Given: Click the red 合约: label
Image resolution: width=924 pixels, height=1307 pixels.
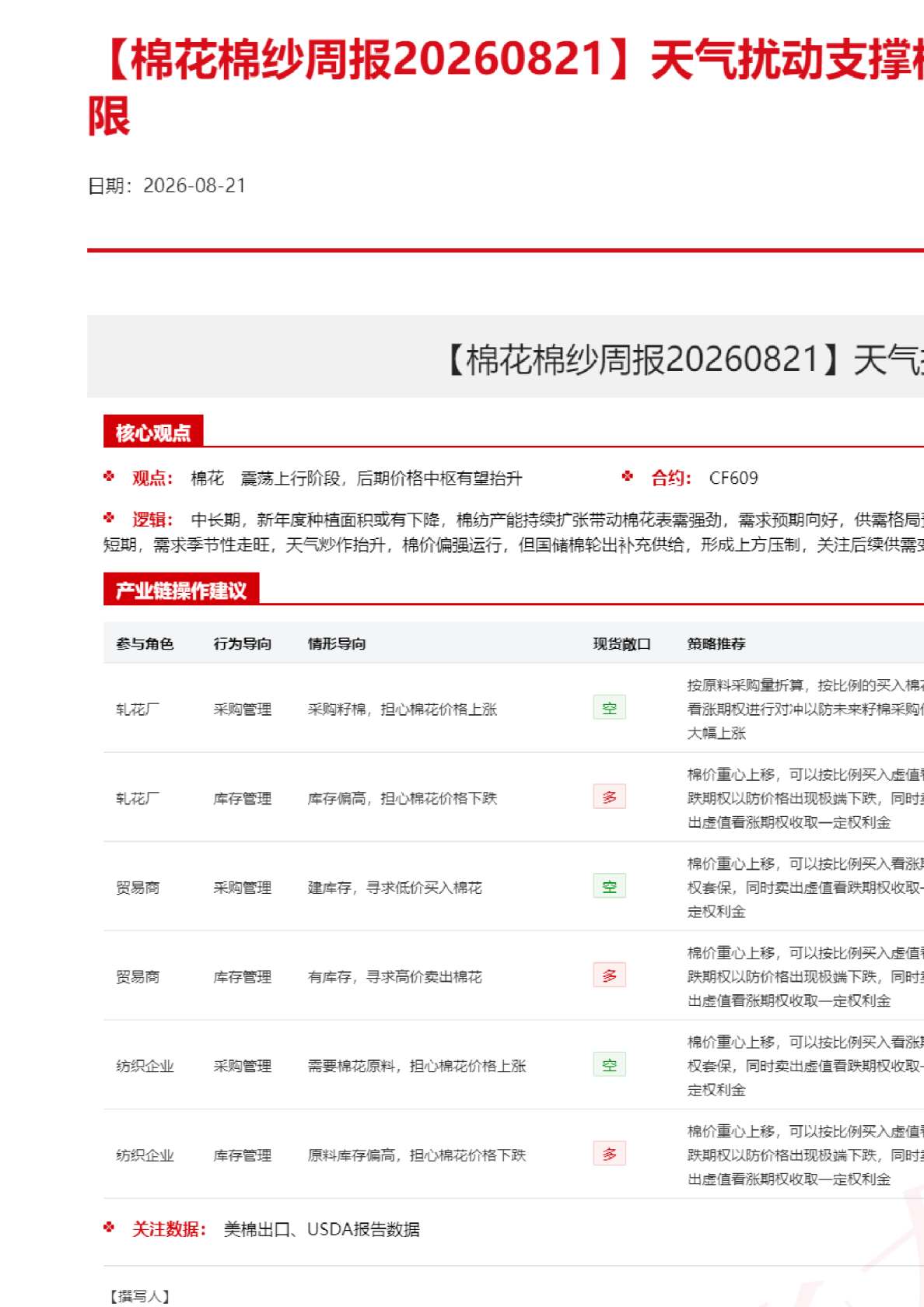Looking at the screenshot, I should point(670,478).
